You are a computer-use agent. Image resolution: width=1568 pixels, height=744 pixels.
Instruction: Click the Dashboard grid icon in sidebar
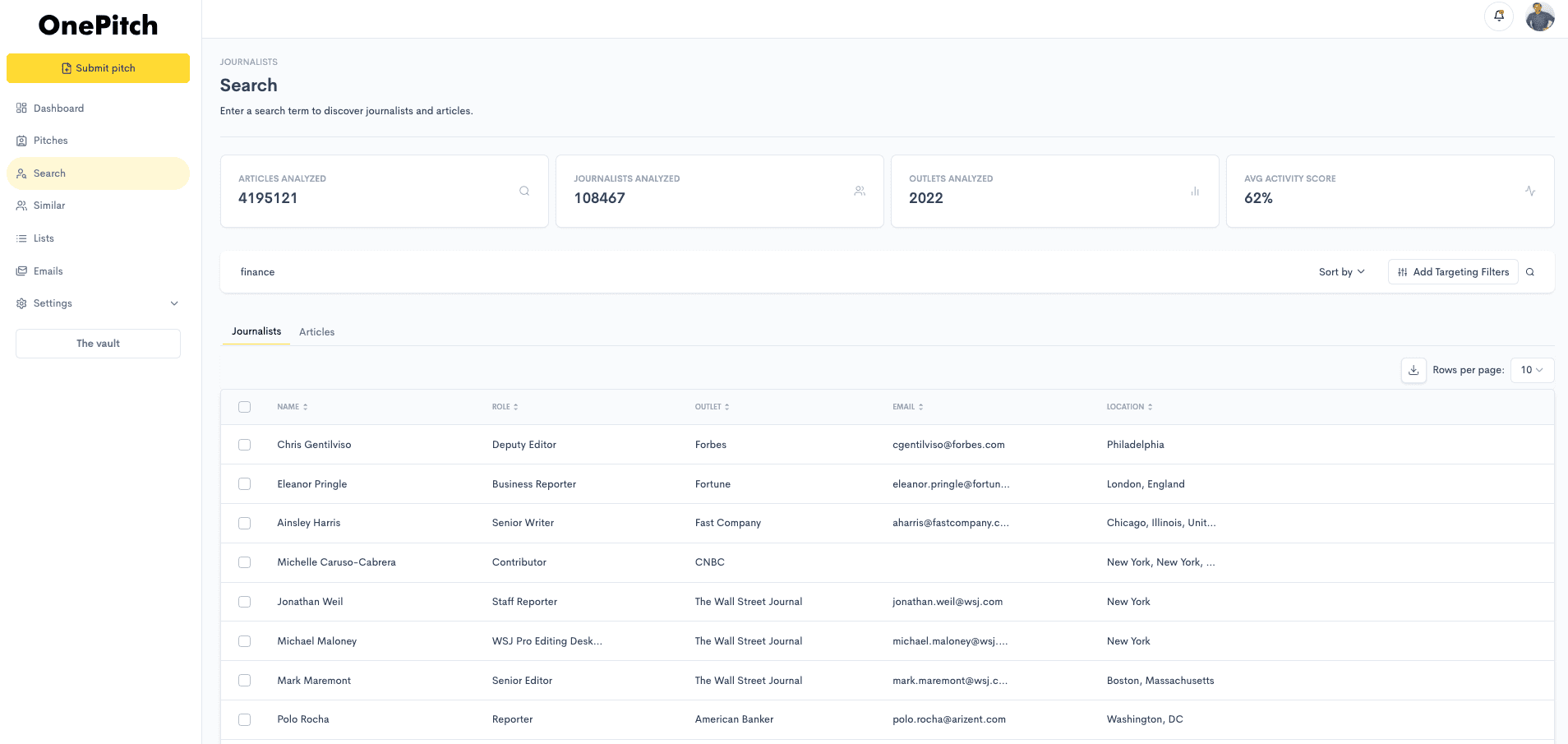[x=21, y=108]
